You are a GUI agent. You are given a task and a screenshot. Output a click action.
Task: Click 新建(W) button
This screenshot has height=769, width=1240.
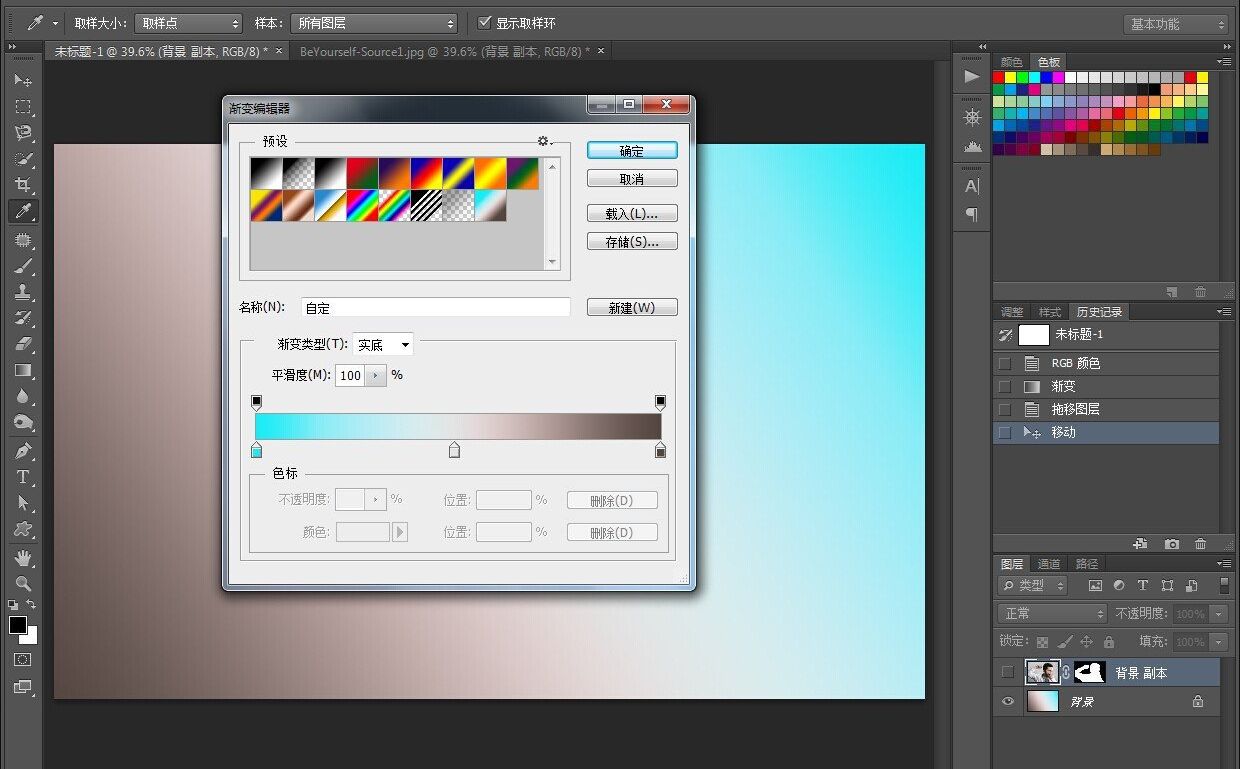632,307
